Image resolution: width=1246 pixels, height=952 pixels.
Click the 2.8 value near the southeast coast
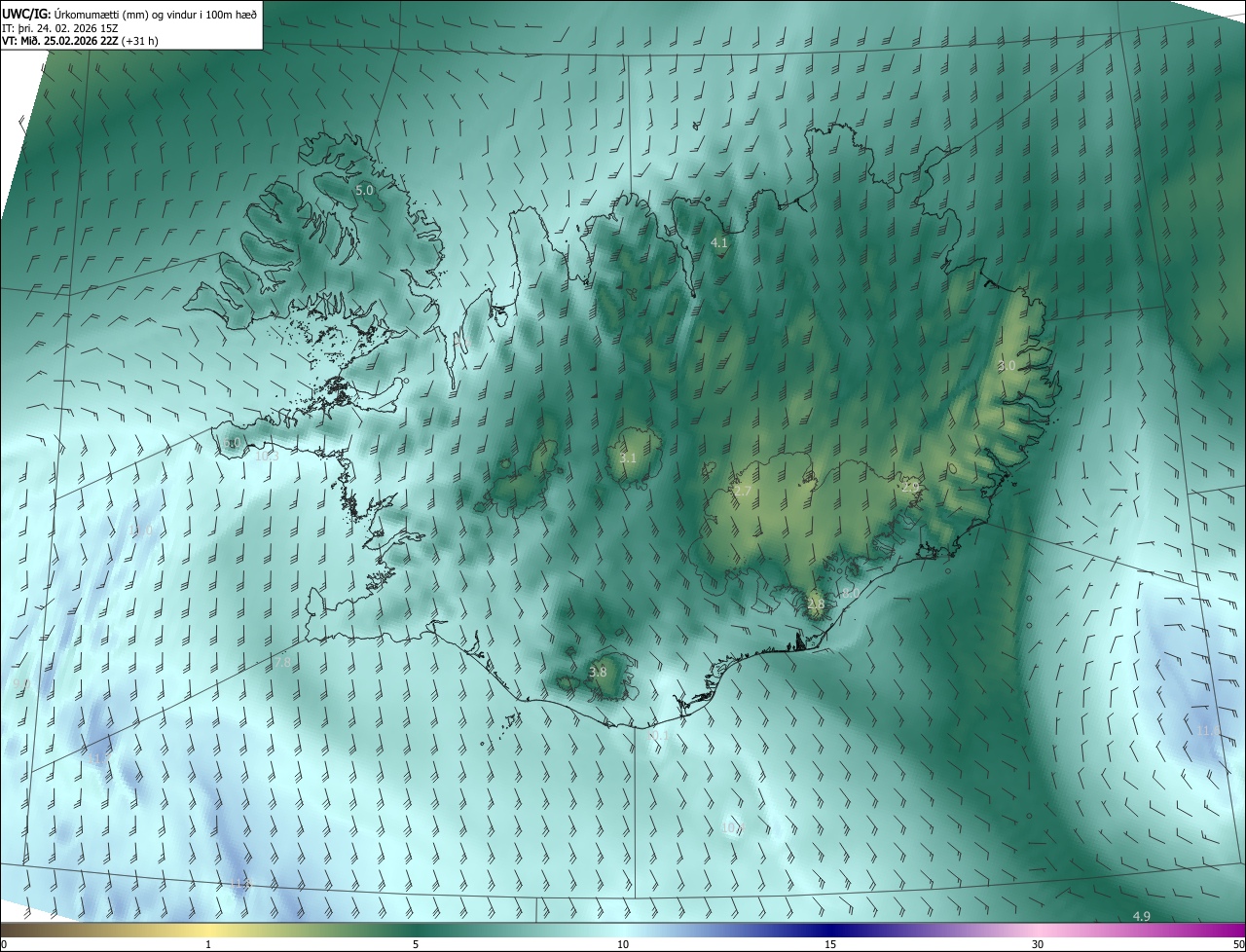tap(816, 604)
